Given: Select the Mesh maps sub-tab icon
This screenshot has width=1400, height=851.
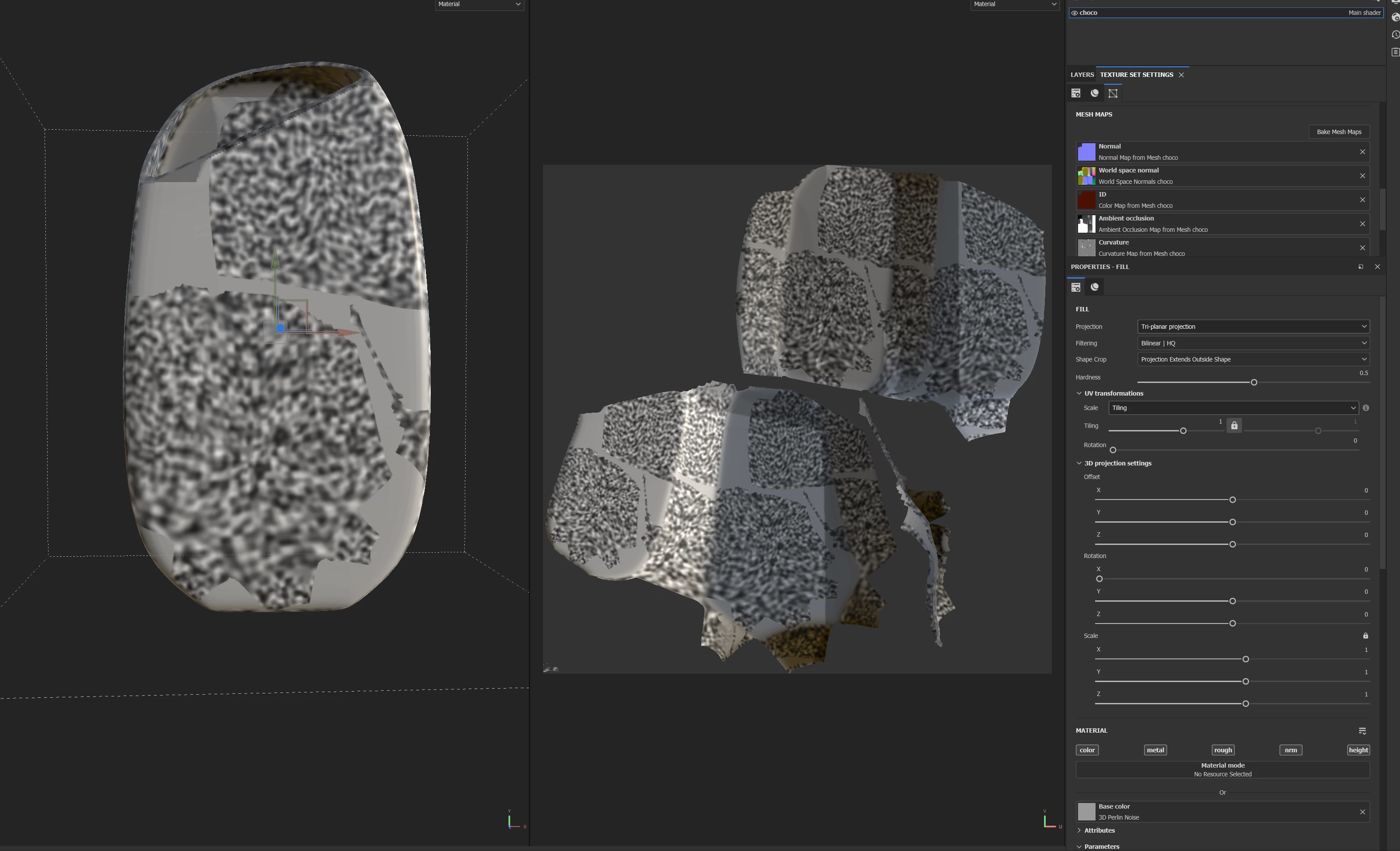Looking at the screenshot, I should point(1113,93).
